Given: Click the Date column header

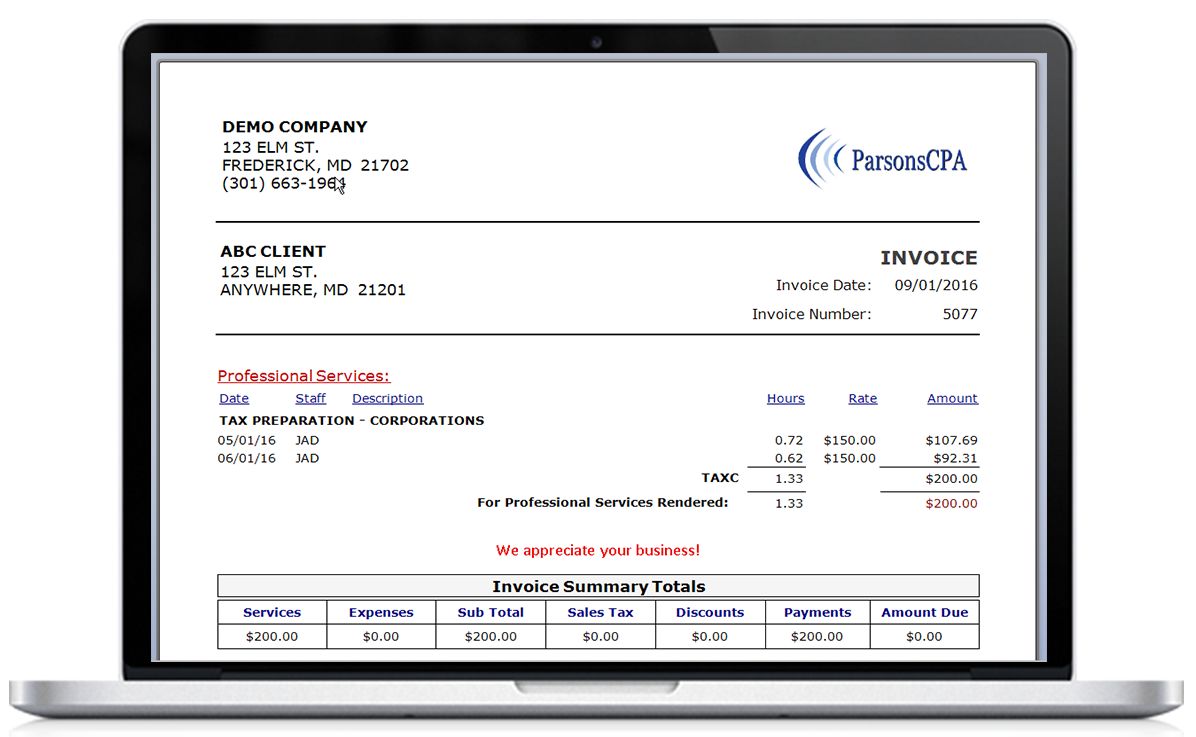Looking at the screenshot, I should pos(233,398).
